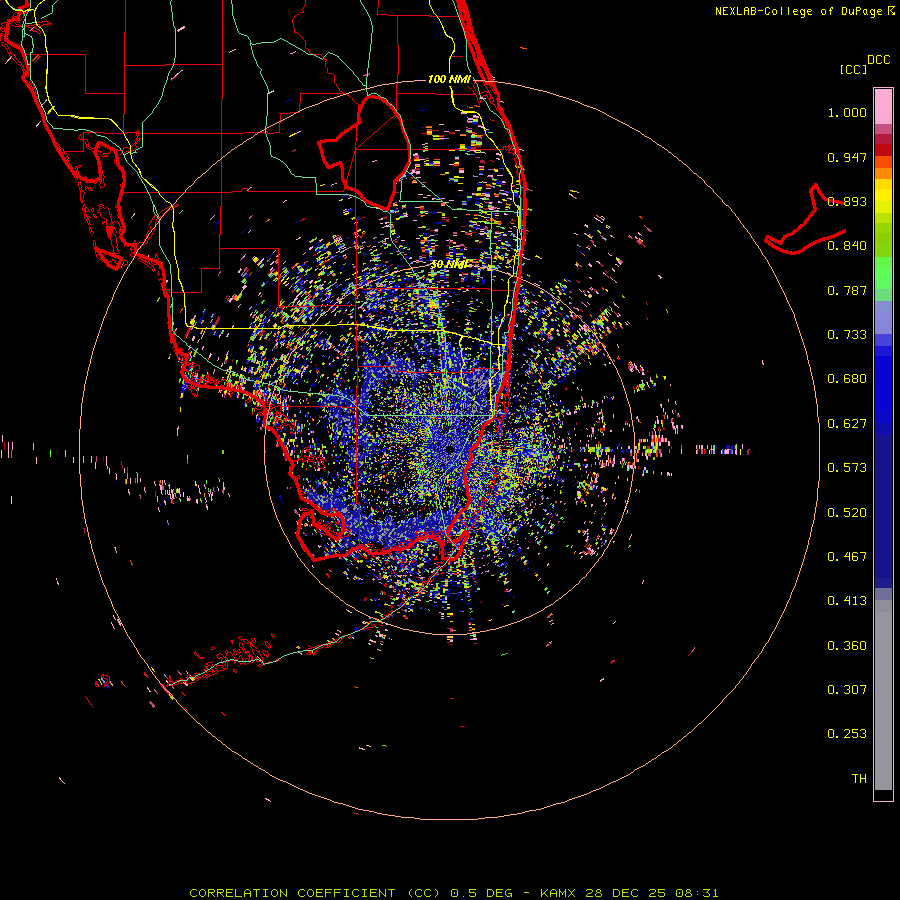
Task: Click the 0.520 scale value
Action: click(x=847, y=513)
